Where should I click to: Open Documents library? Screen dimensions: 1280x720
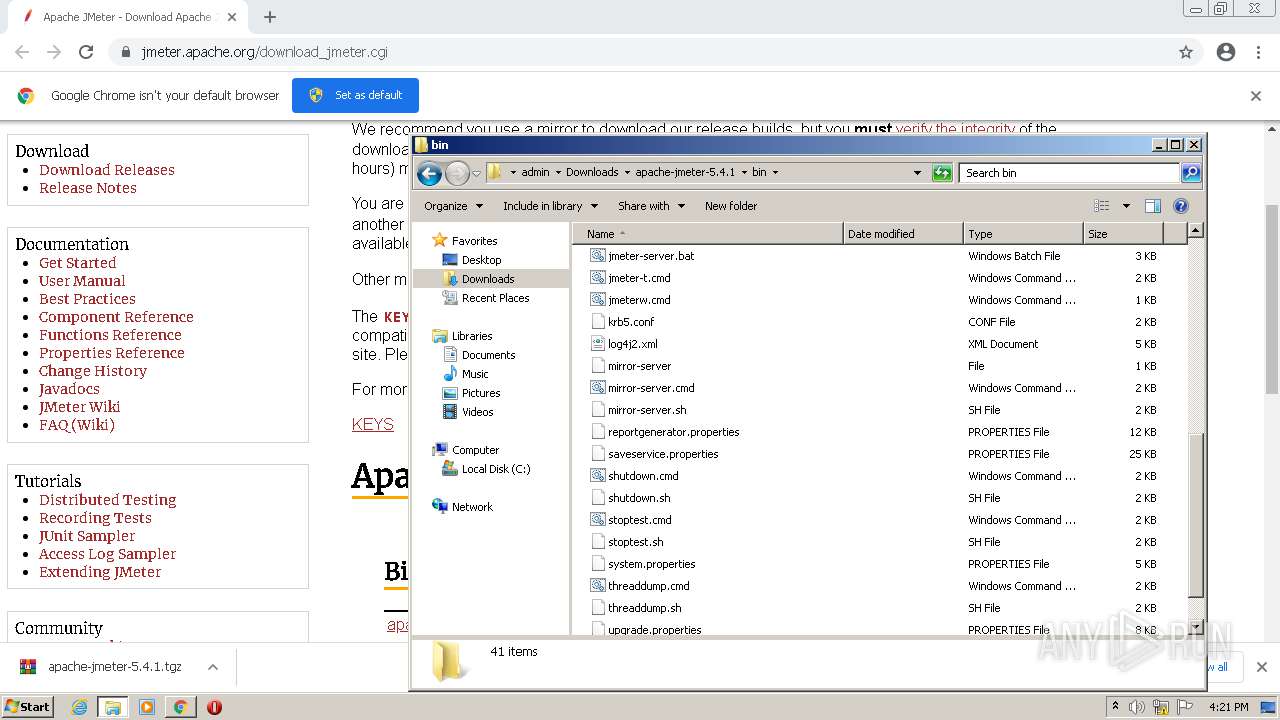click(488, 355)
